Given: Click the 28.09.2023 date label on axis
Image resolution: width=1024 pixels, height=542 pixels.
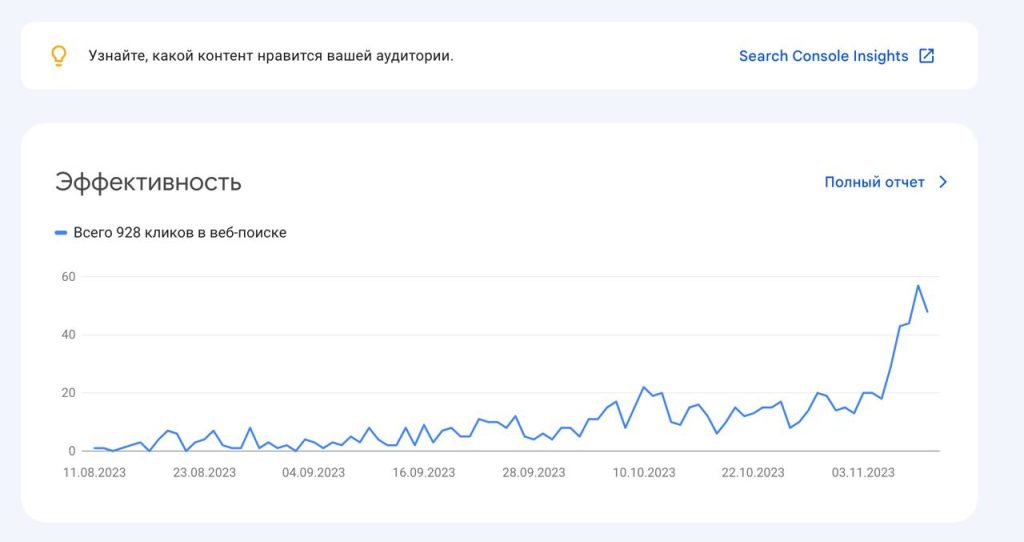Looking at the screenshot, I should point(534,473).
